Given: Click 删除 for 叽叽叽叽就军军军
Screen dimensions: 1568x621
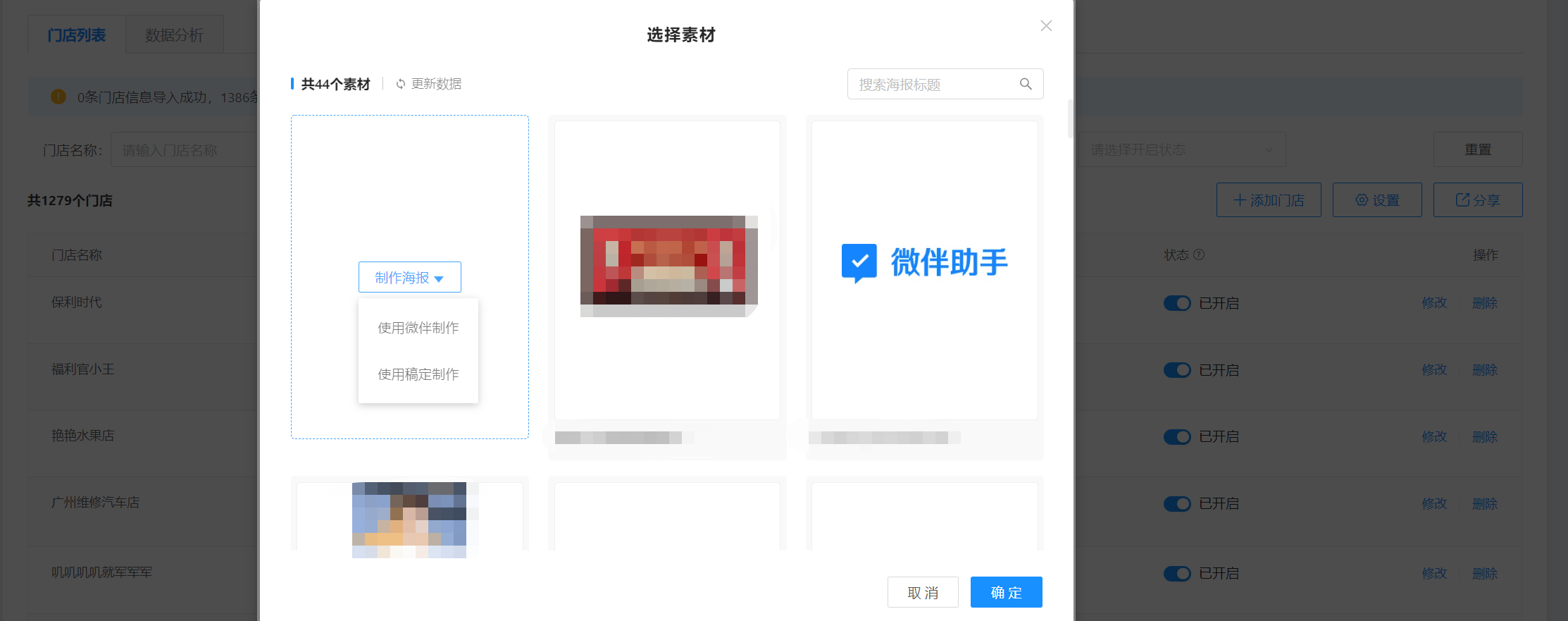Looking at the screenshot, I should [1485, 574].
